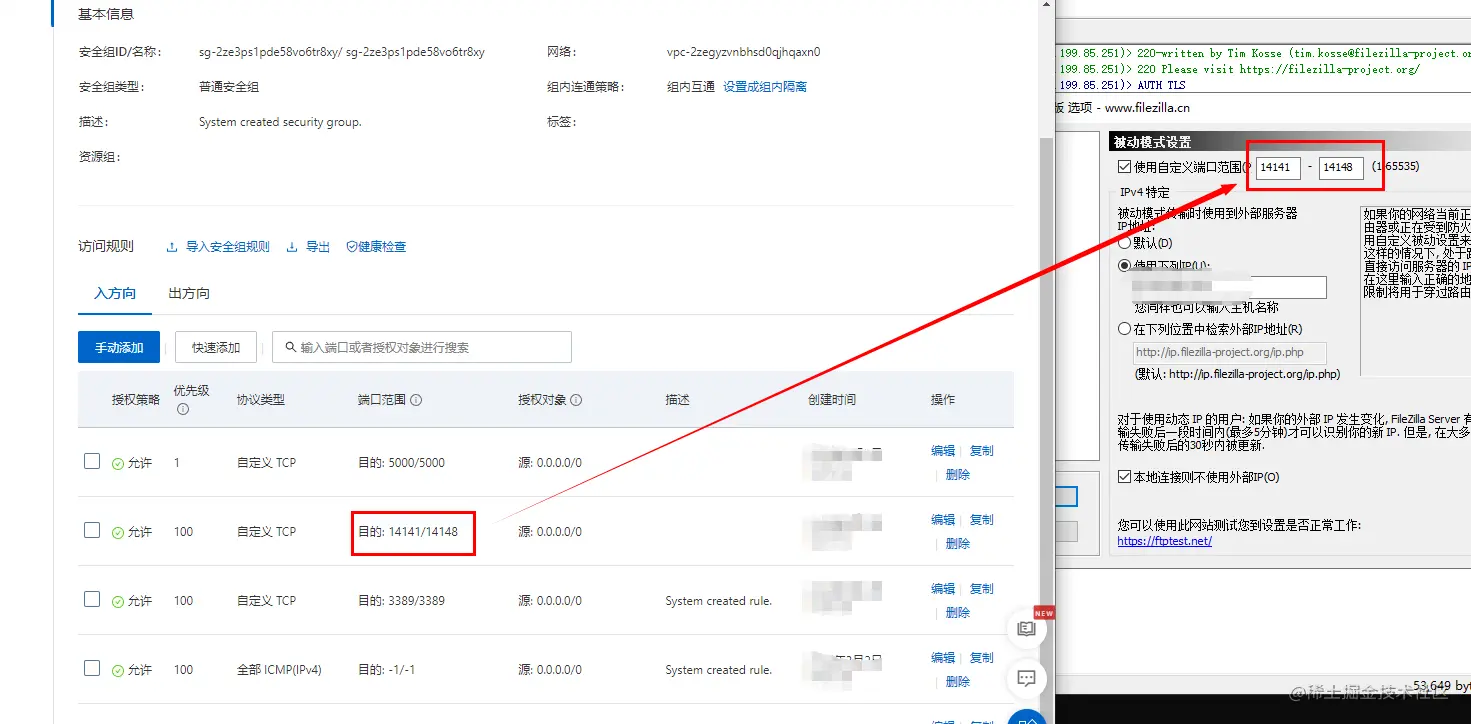Image resolution: width=1471 pixels, height=724 pixels.
Task: Select checkbox for the port 5000/5000 rule
Action: (92, 461)
